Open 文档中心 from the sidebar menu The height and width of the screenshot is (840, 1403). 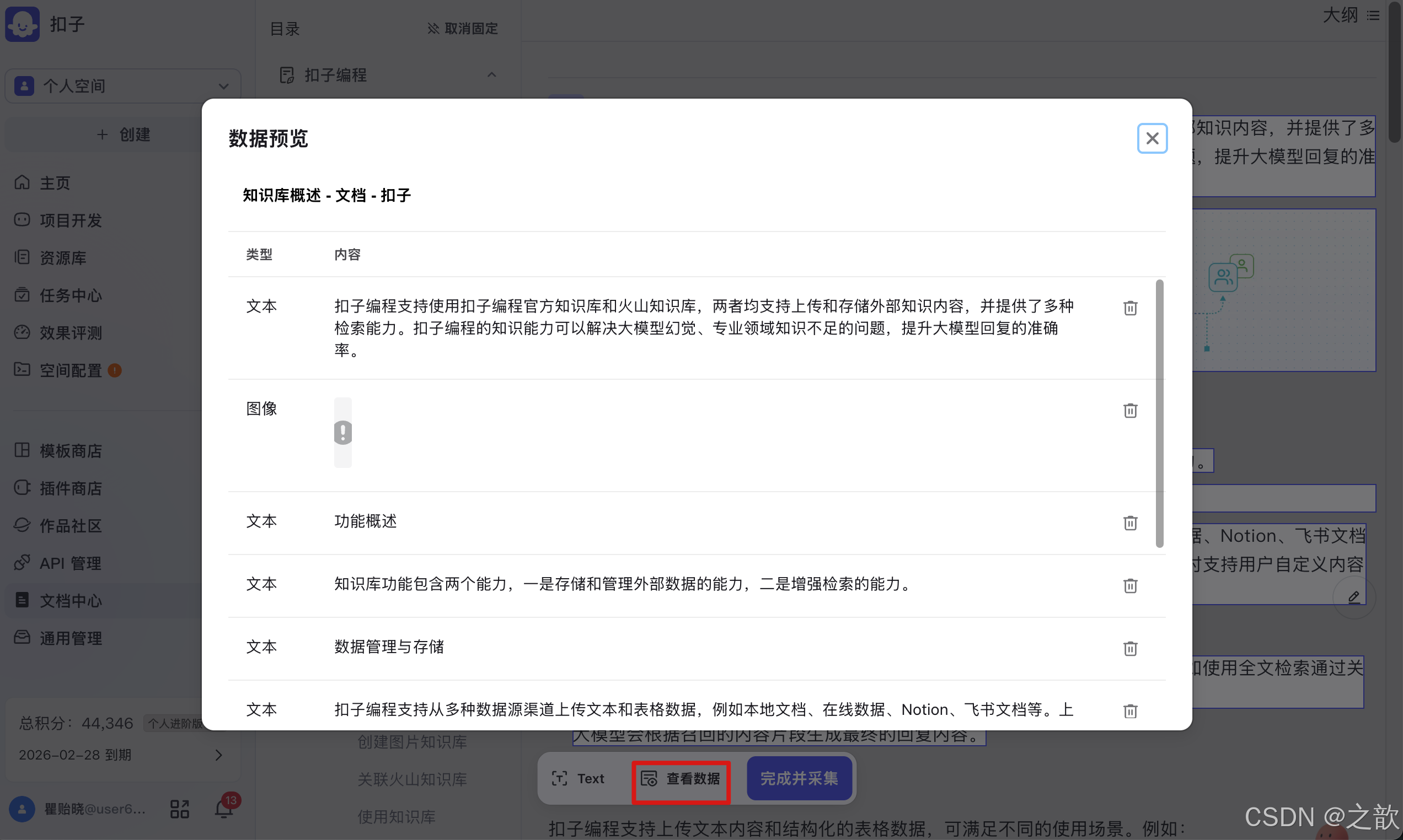[71, 601]
